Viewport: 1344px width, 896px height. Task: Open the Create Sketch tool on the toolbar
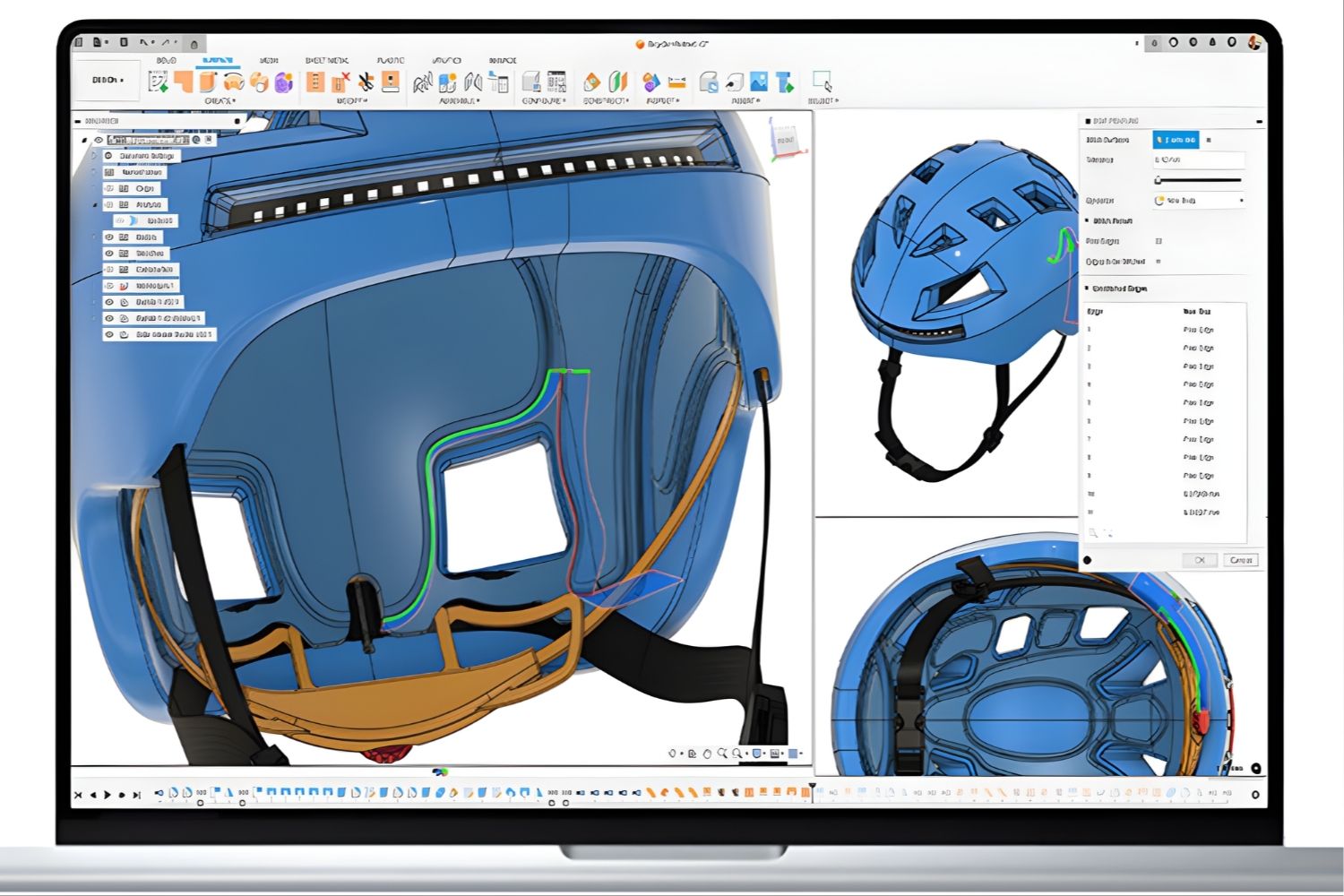click(157, 82)
